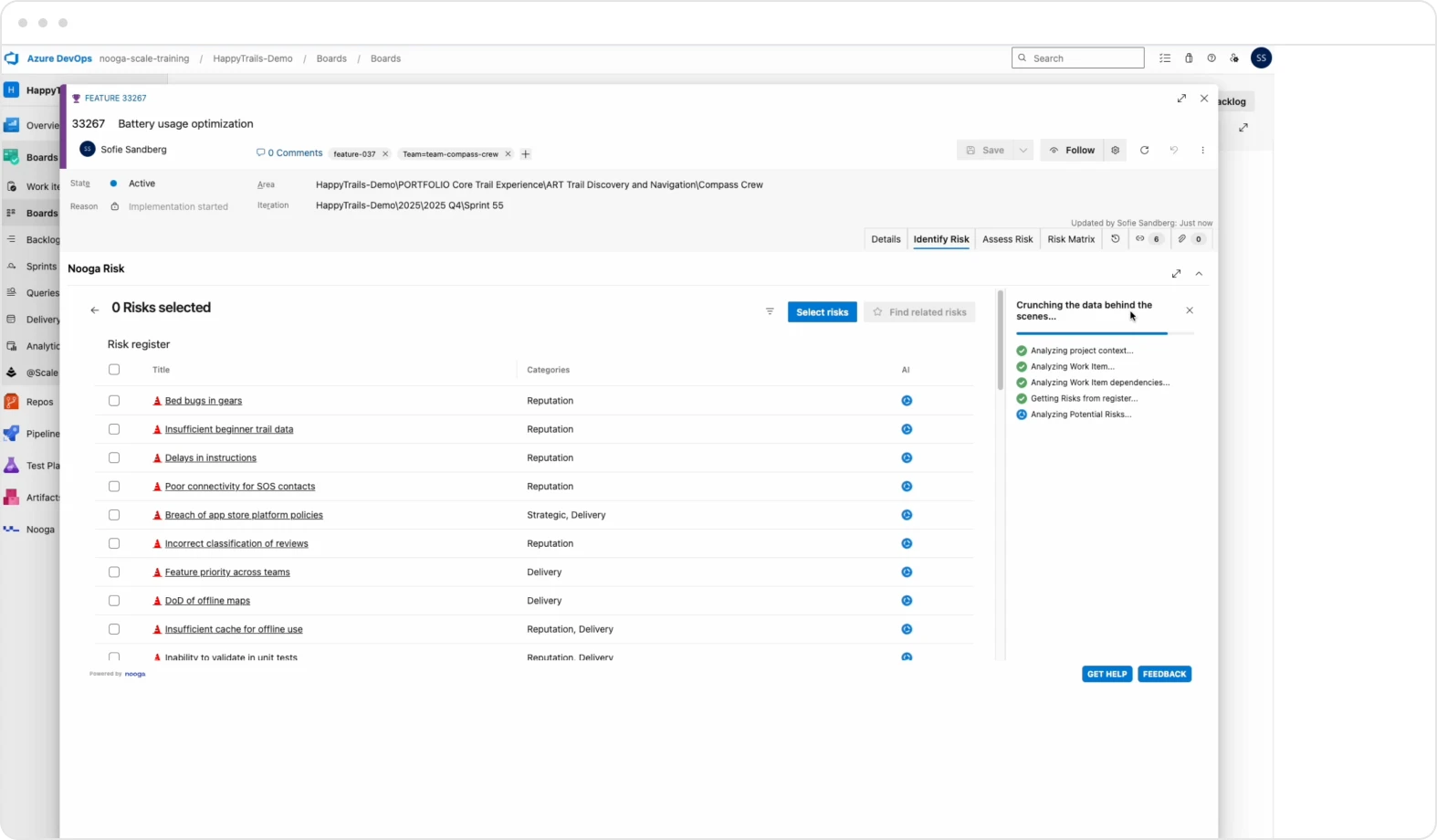Open the Artifacts icon in sidebar
This screenshot has width=1437, height=840.
(x=12, y=498)
